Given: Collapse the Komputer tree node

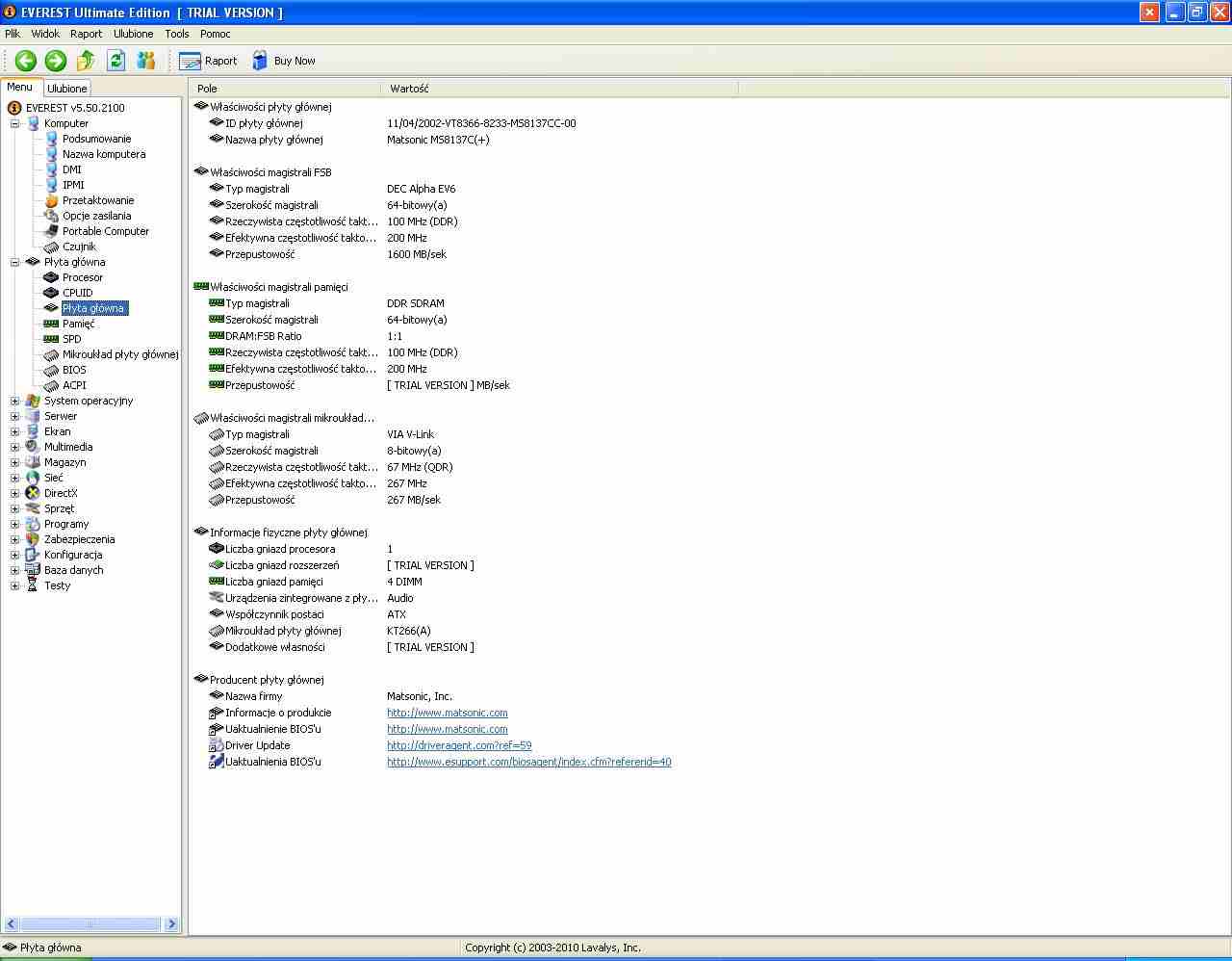Looking at the screenshot, I should (x=14, y=123).
